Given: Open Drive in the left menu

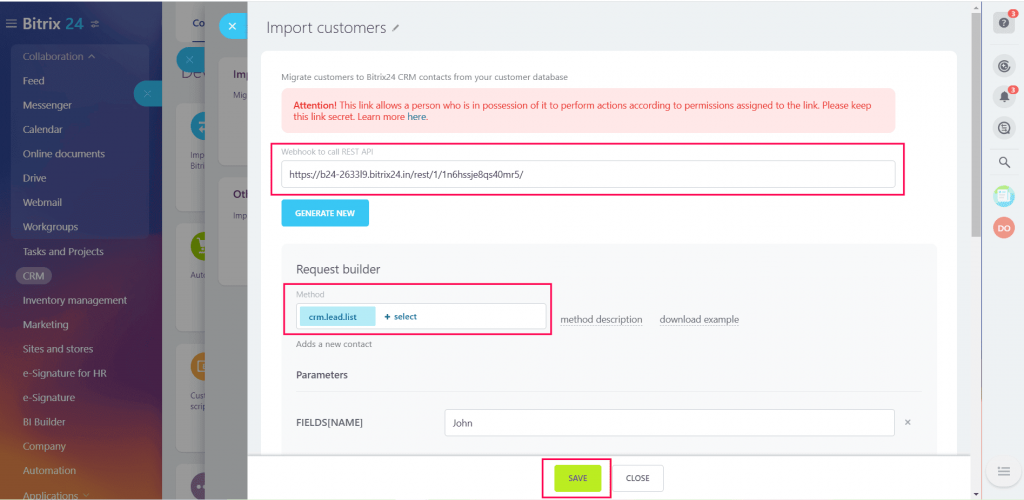Looking at the screenshot, I should (35, 178).
